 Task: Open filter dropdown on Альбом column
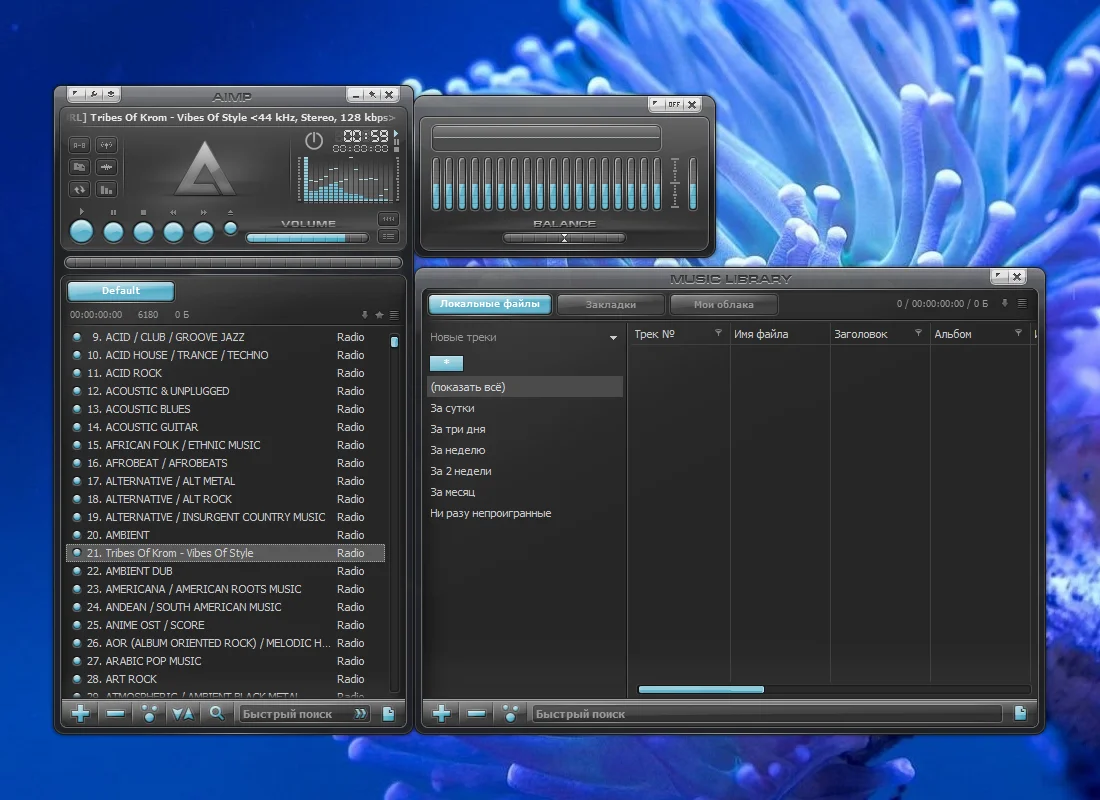(1018, 333)
